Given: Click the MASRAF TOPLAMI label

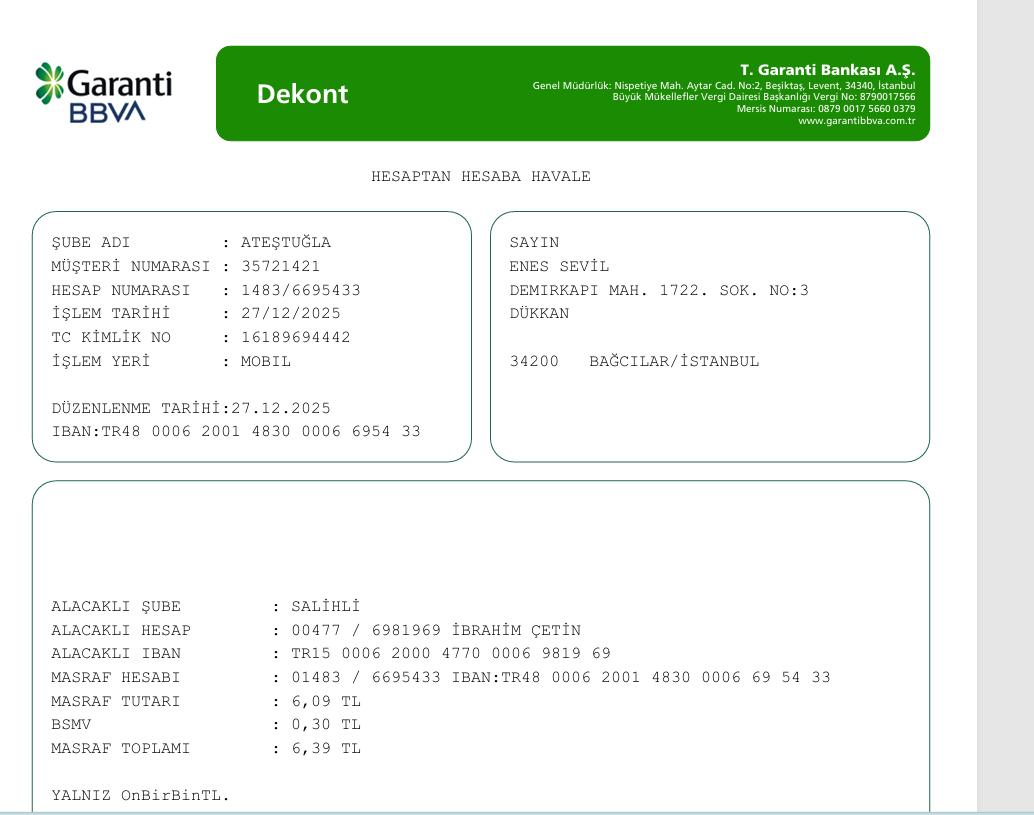Looking at the screenshot, I should pos(121,748).
